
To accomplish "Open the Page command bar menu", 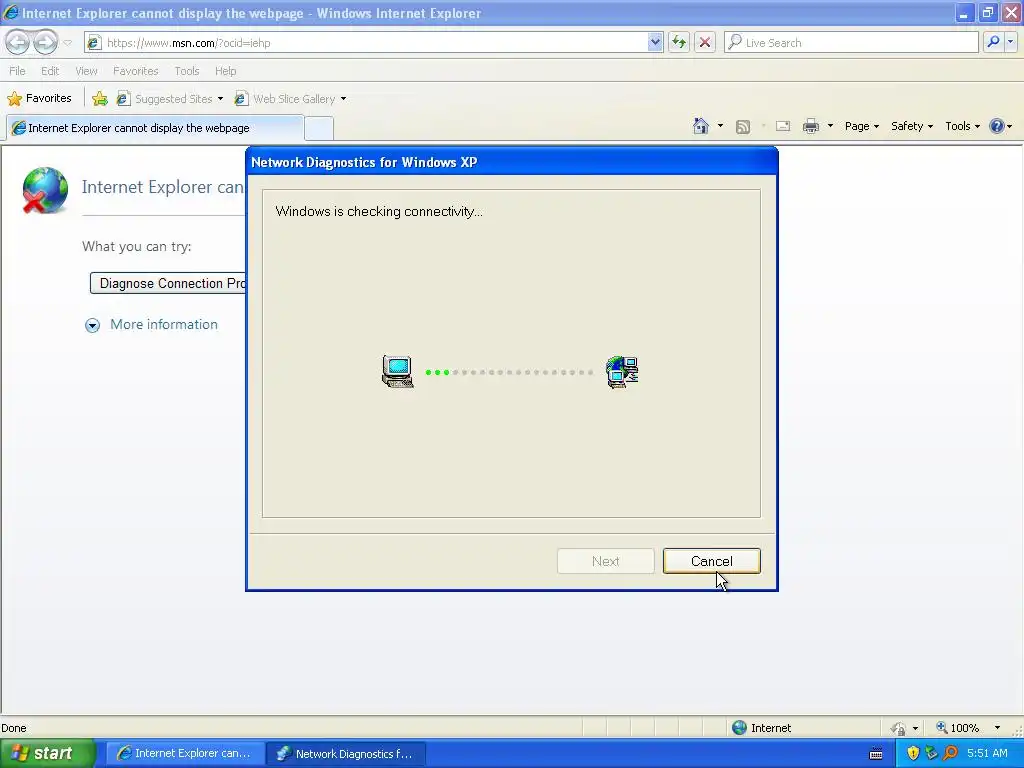I will click(861, 126).
